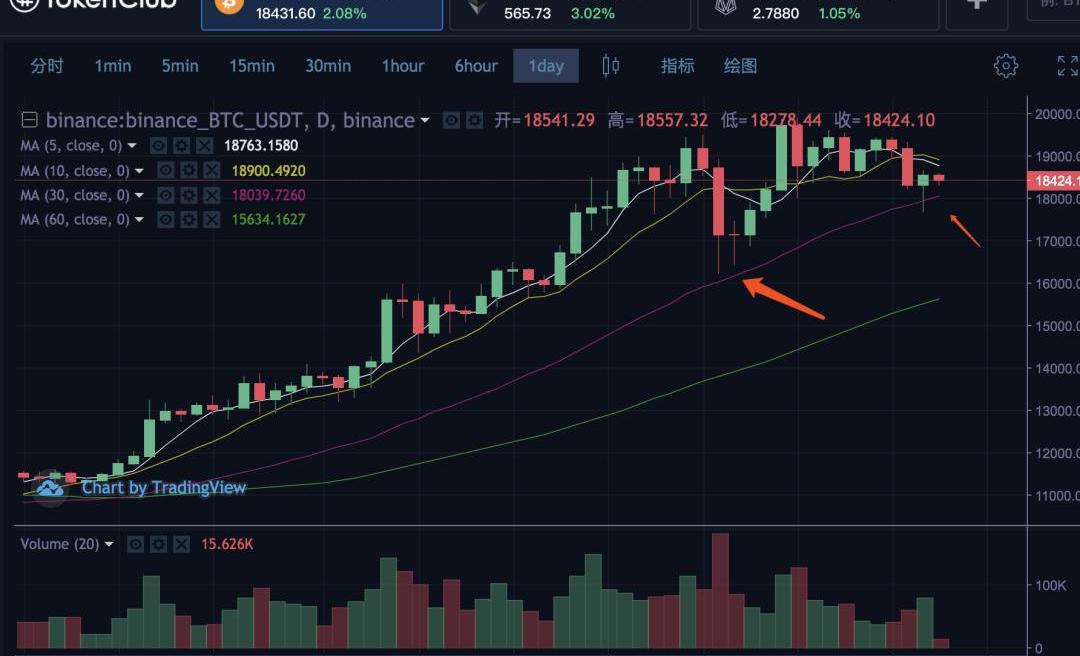Open settings gear for Volume indicator
This screenshot has width=1080, height=656.
click(159, 544)
